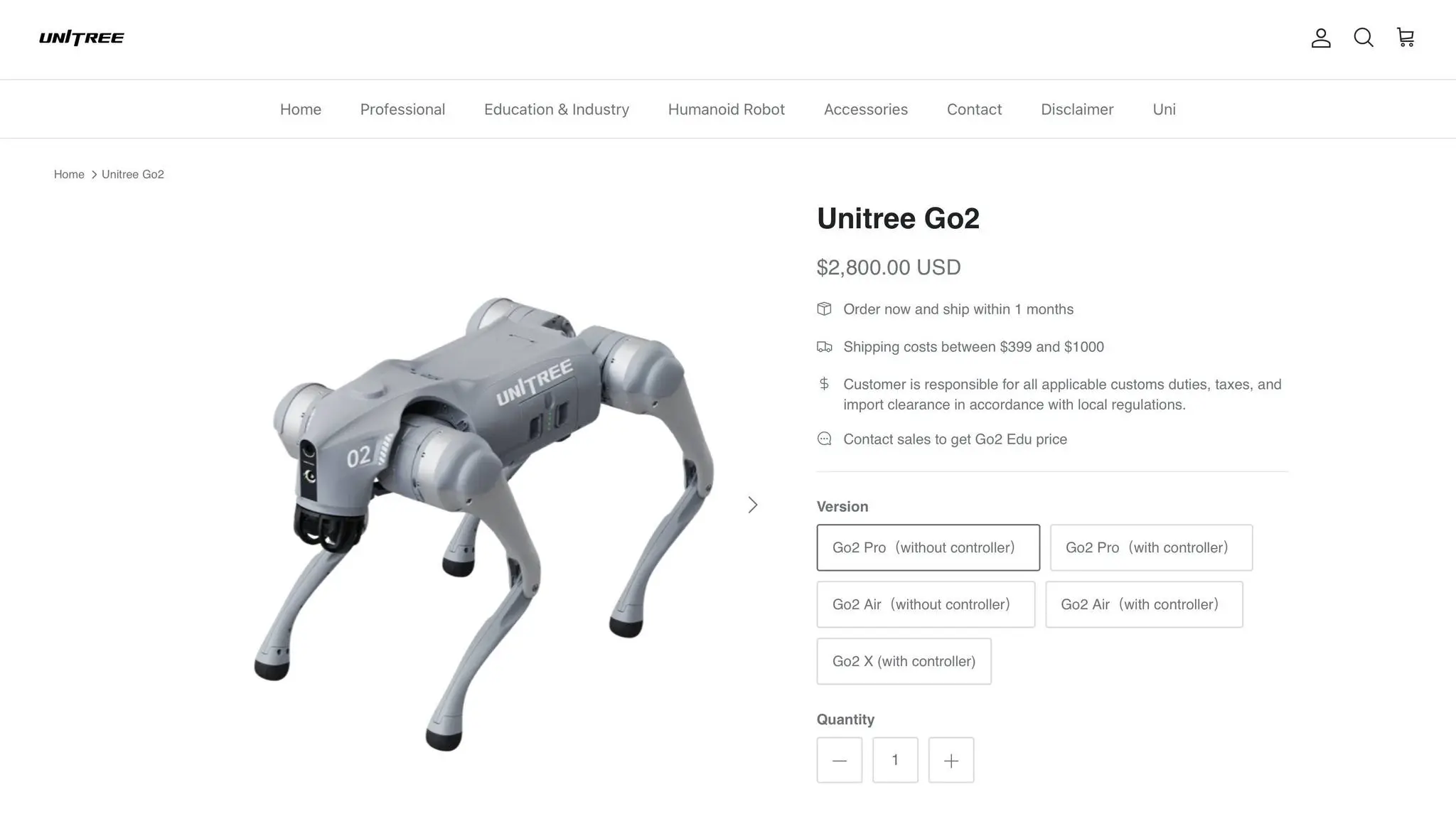
Task: Select Go2 Pro (with controller) version
Action: (x=1152, y=547)
